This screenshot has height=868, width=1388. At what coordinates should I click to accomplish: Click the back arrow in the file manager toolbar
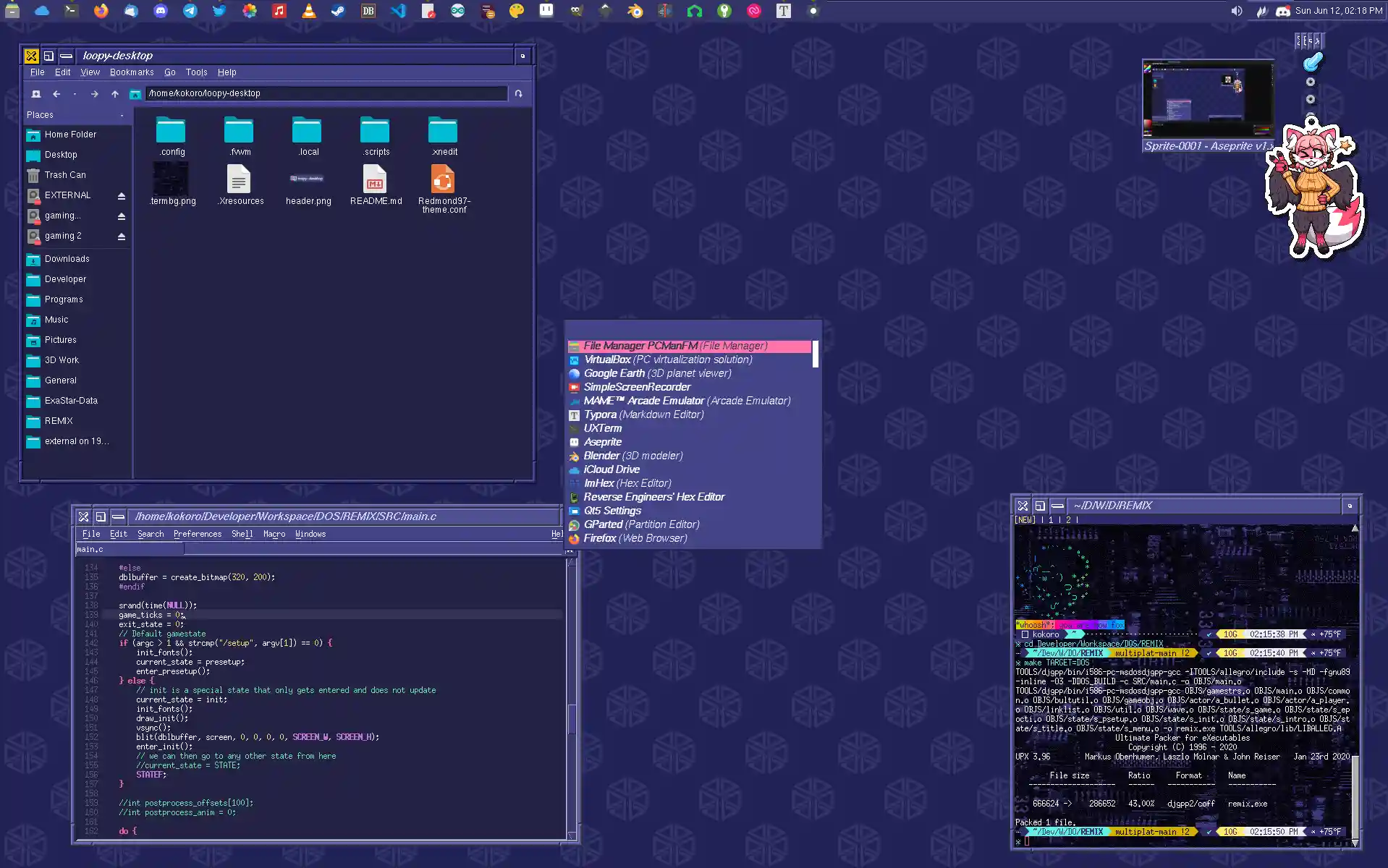56,93
